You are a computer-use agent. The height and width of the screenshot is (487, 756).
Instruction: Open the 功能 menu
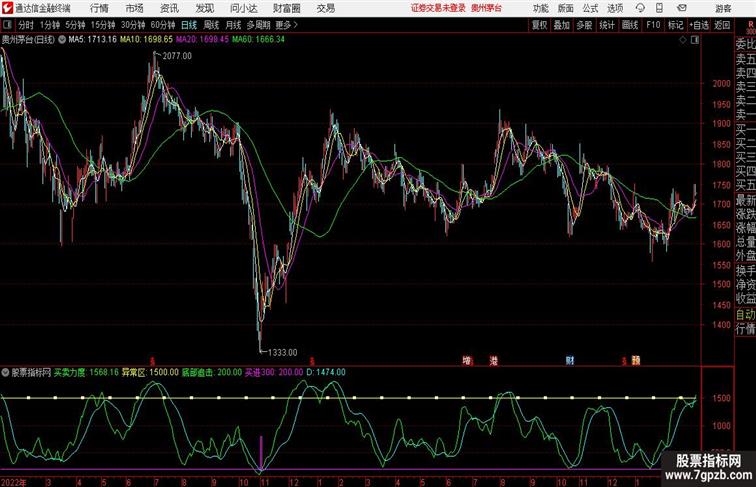point(540,8)
